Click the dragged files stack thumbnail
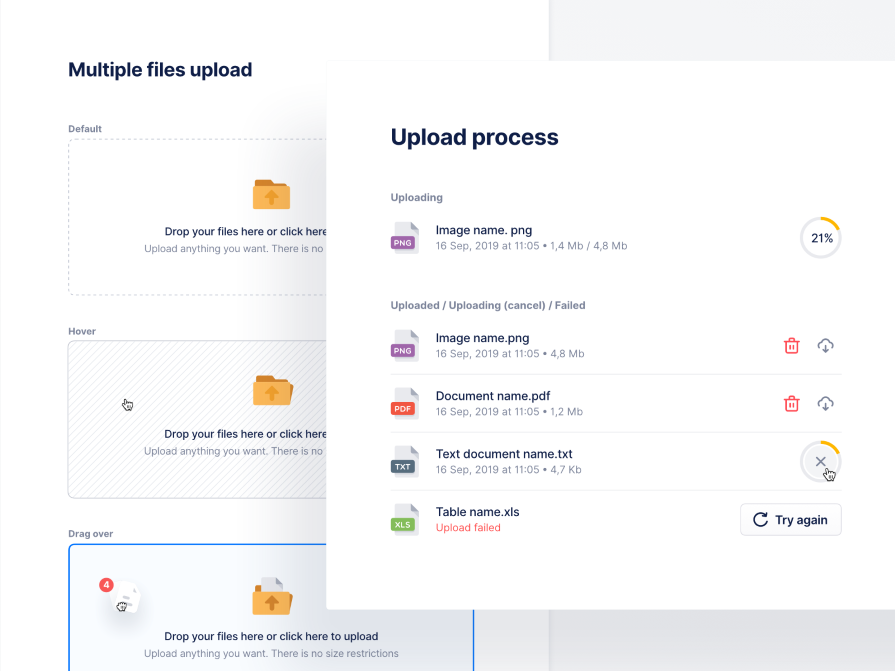This screenshot has height=671, width=895. pyautogui.click(x=125, y=600)
